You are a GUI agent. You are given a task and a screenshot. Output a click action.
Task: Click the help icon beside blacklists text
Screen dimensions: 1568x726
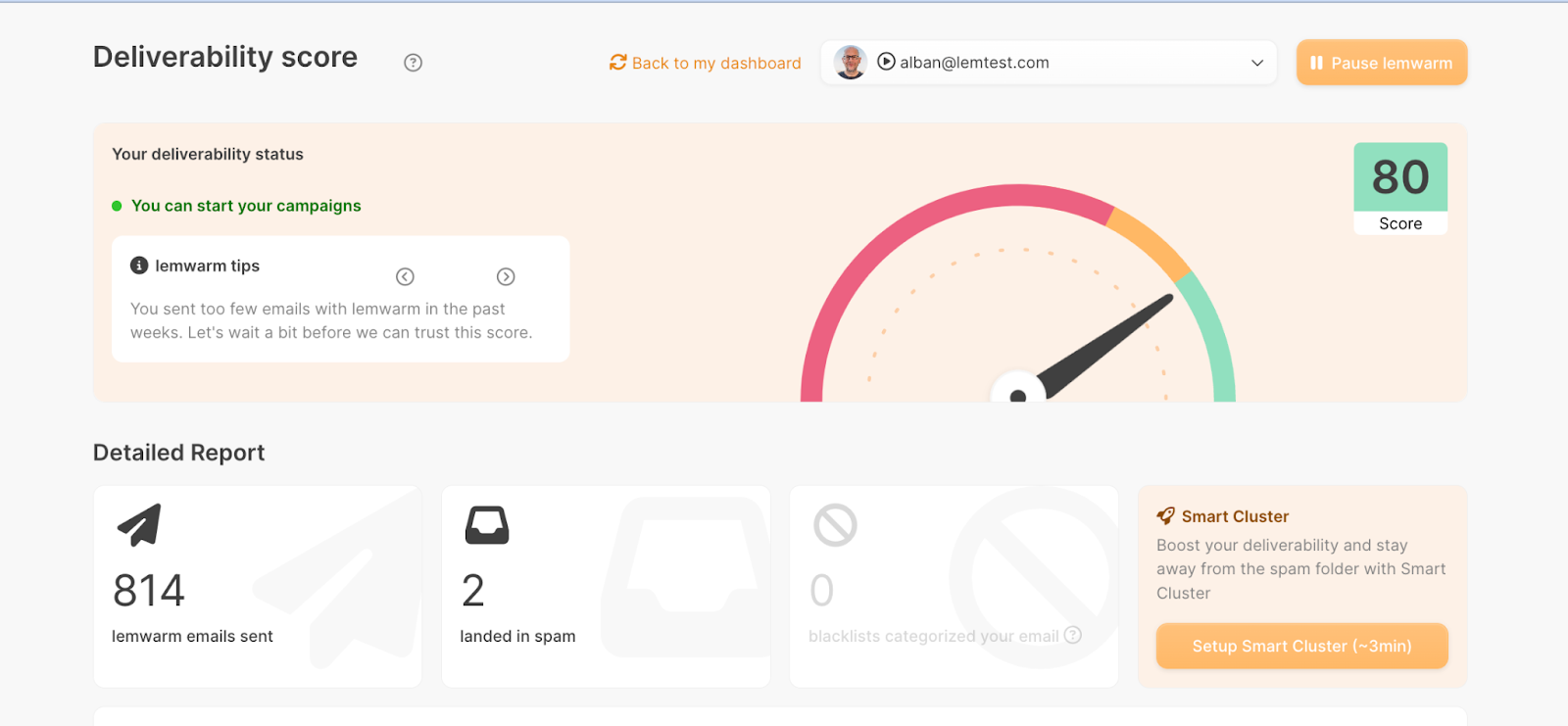tap(1073, 635)
